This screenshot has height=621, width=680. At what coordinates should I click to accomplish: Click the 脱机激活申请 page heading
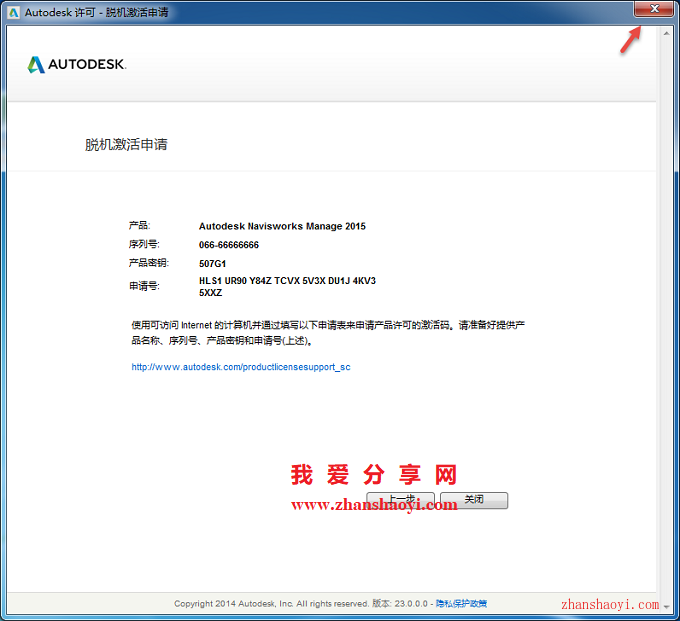126,144
